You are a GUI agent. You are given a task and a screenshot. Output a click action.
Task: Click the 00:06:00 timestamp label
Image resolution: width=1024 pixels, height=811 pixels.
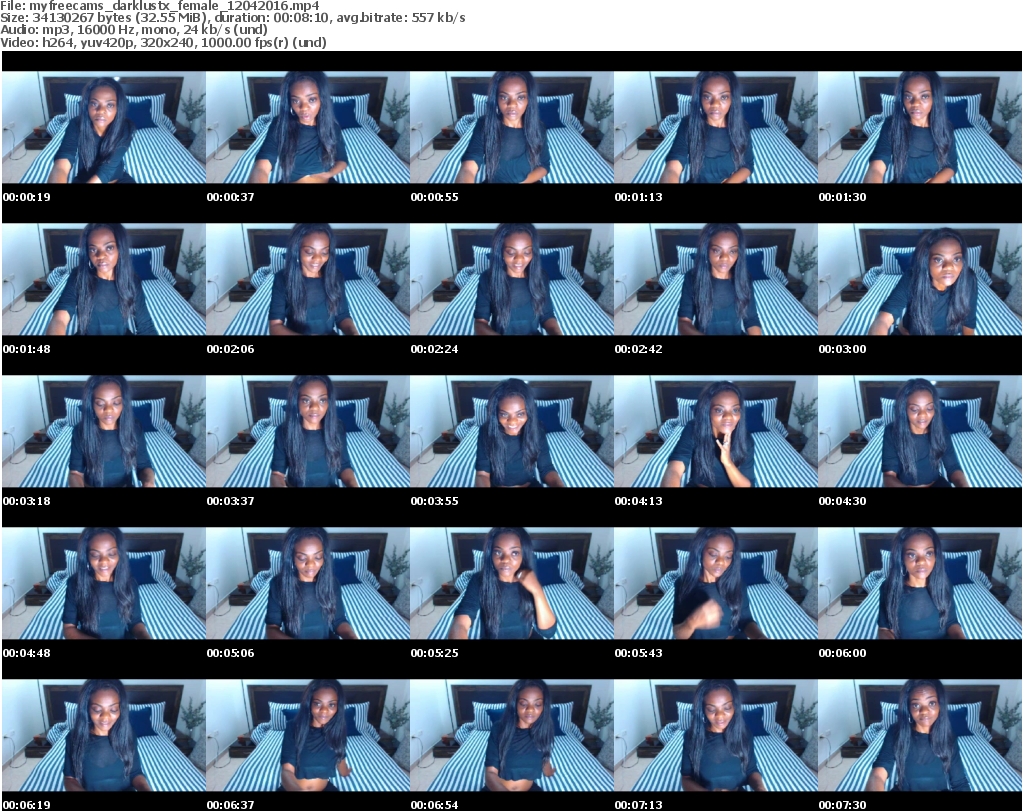pos(842,654)
